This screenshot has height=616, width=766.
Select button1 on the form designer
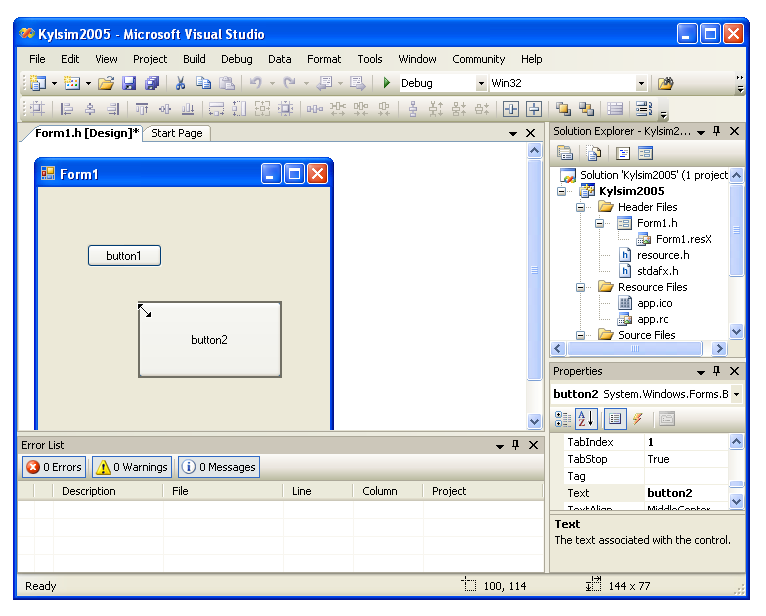coord(125,255)
